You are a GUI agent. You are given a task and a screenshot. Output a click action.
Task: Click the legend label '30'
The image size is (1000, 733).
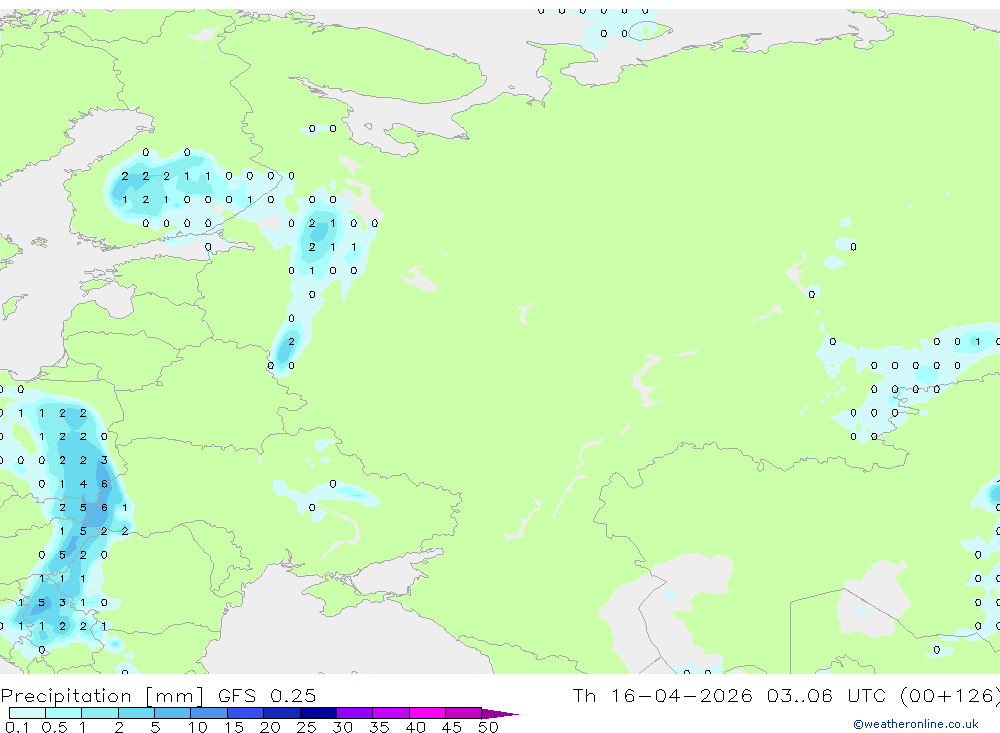(x=342, y=727)
